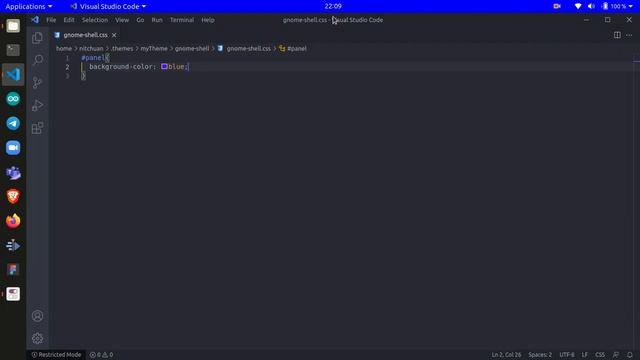Click the '#panel' selector on line 1
This screenshot has height=360, width=640.
point(93,58)
